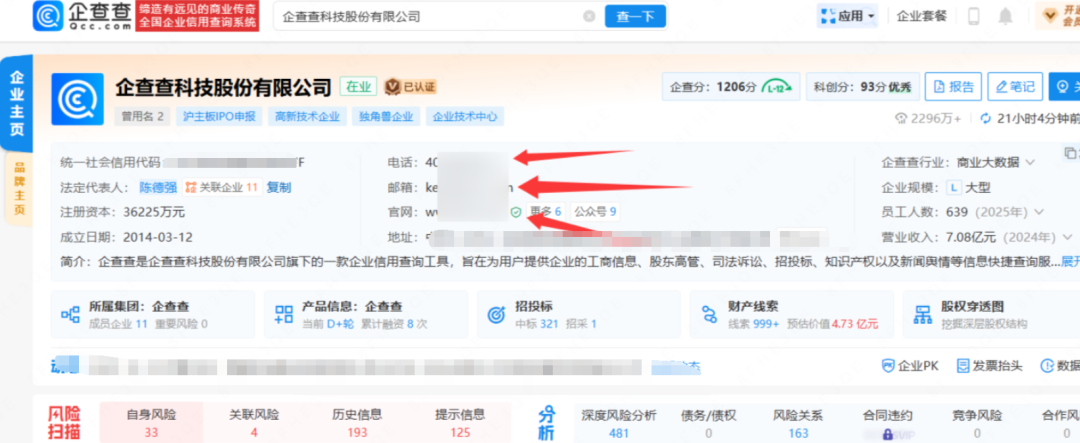The height and width of the screenshot is (443, 1080).
Task: Click the 招投标 target icon
Action: pyautogui.click(x=497, y=315)
